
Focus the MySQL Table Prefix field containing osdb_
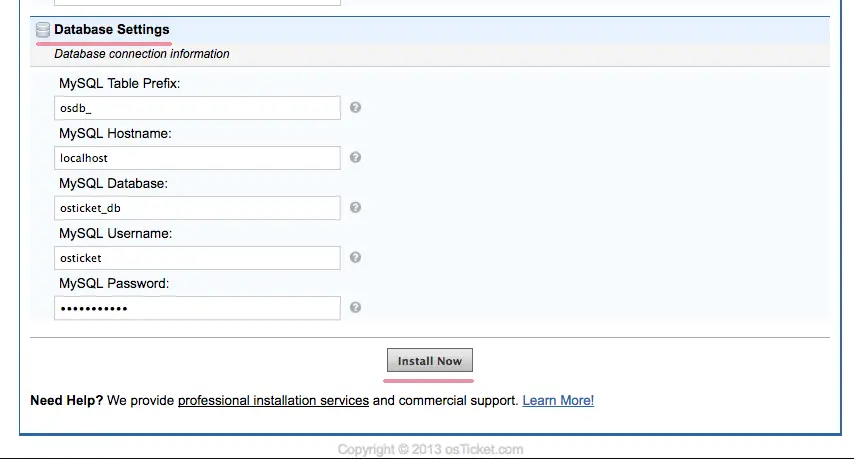click(x=197, y=108)
